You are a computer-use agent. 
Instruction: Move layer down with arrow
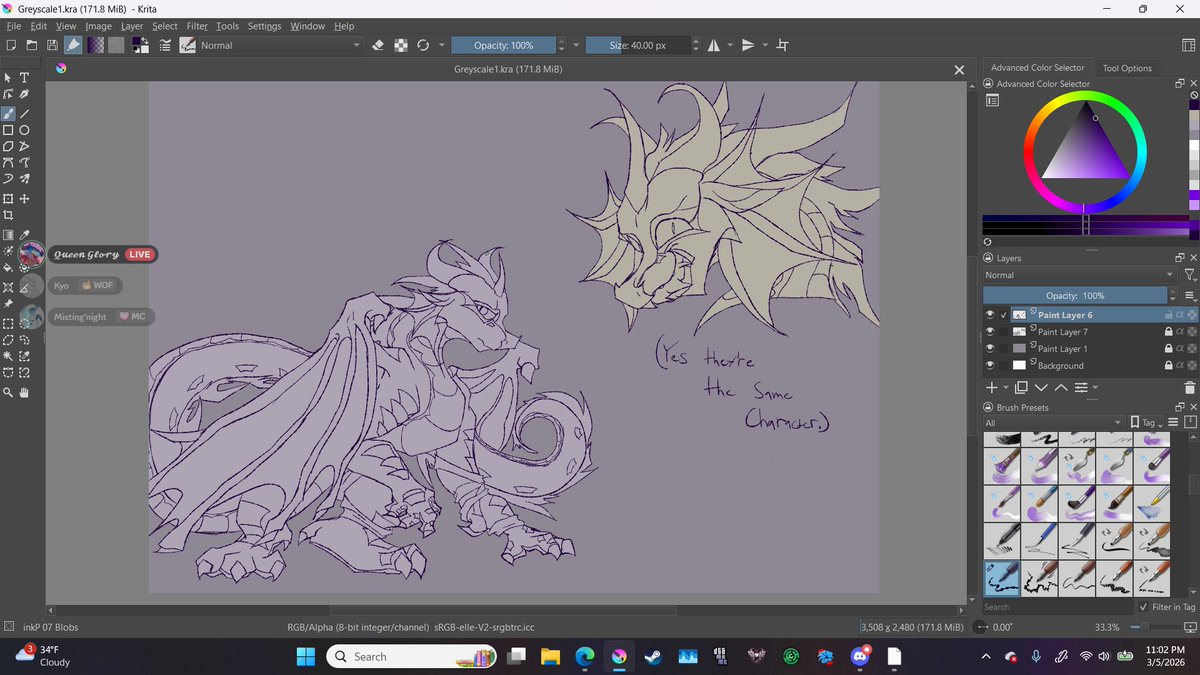click(1041, 387)
